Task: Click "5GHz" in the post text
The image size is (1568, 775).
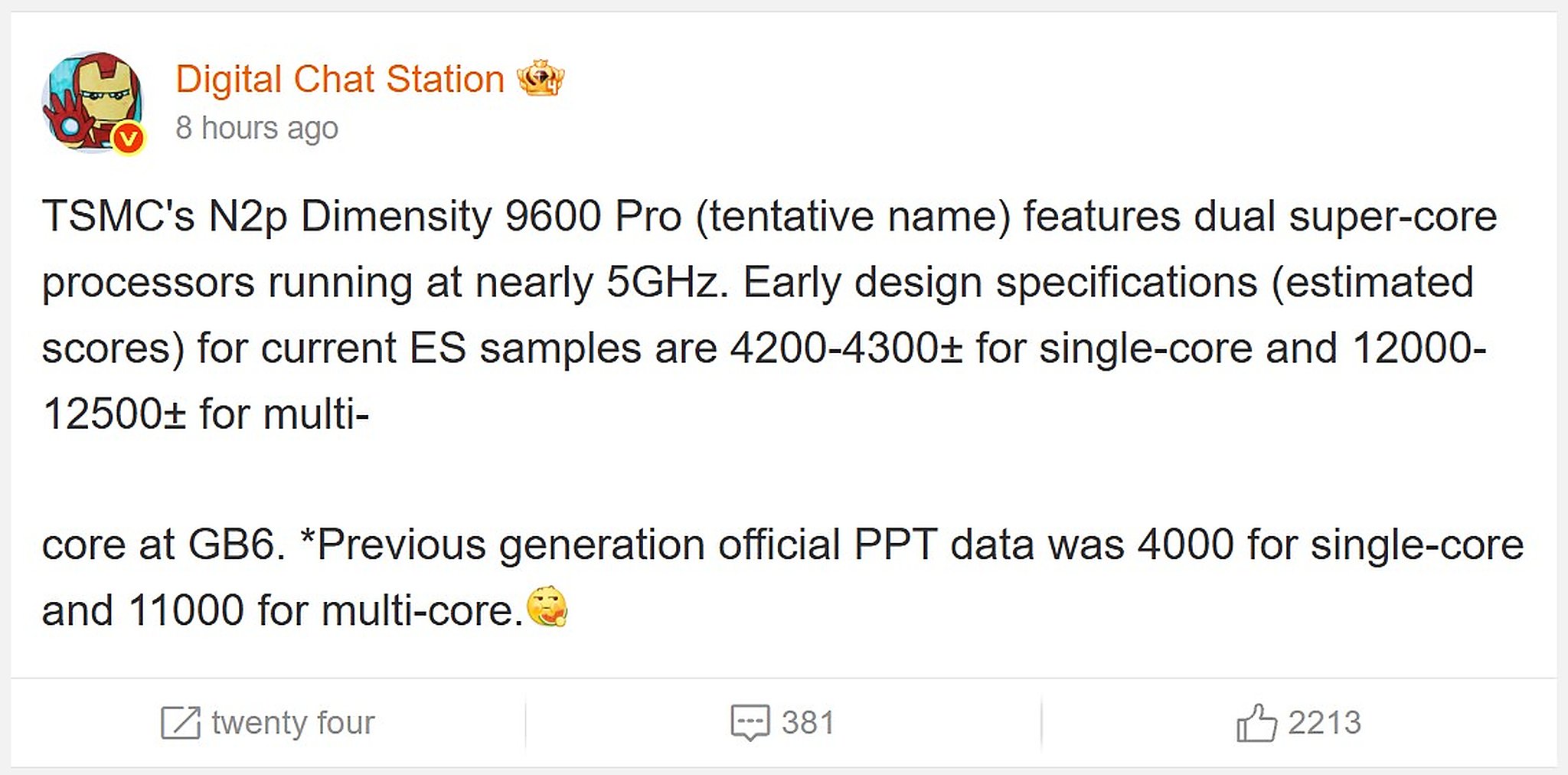Action: tap(663, 283)
